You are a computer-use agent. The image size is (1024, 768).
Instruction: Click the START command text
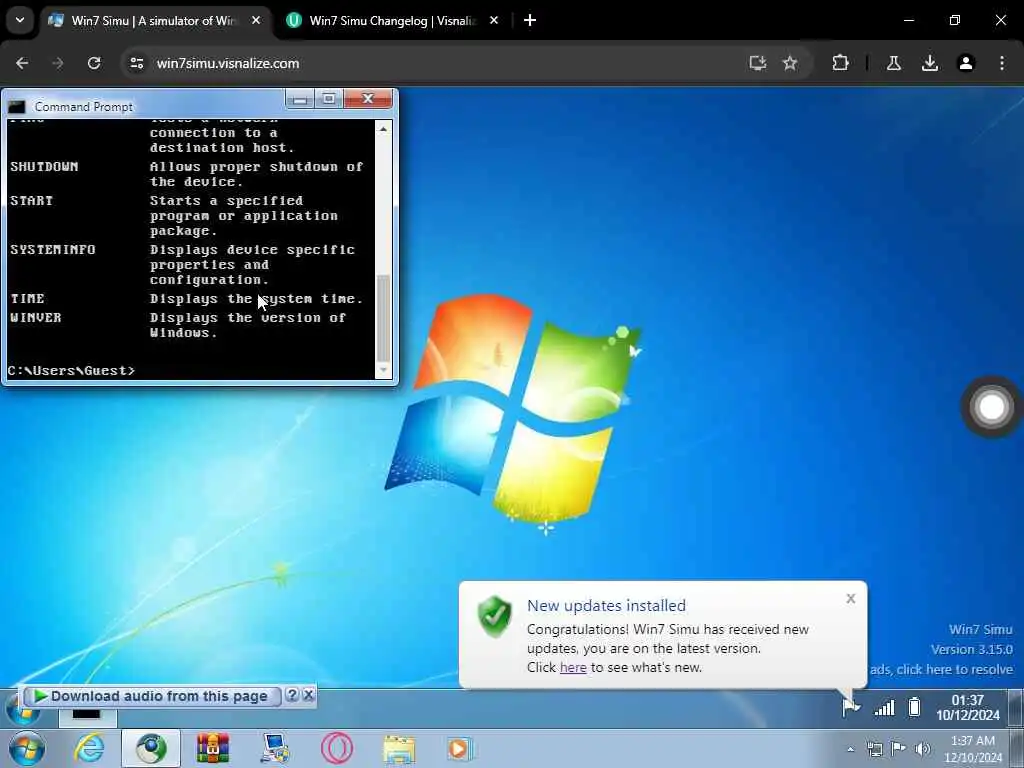point(31,200)
